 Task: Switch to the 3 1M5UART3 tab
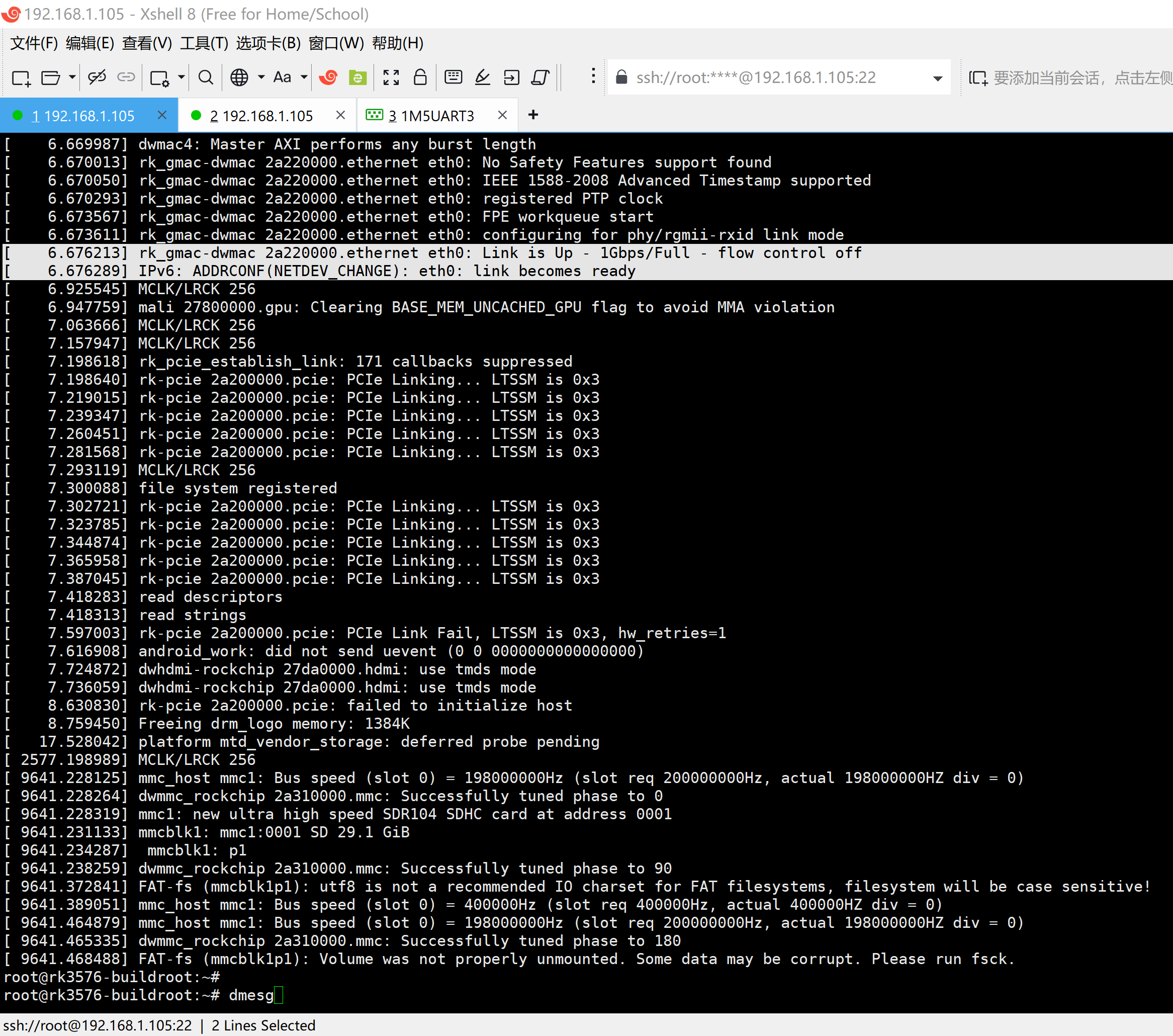(430, 116)
